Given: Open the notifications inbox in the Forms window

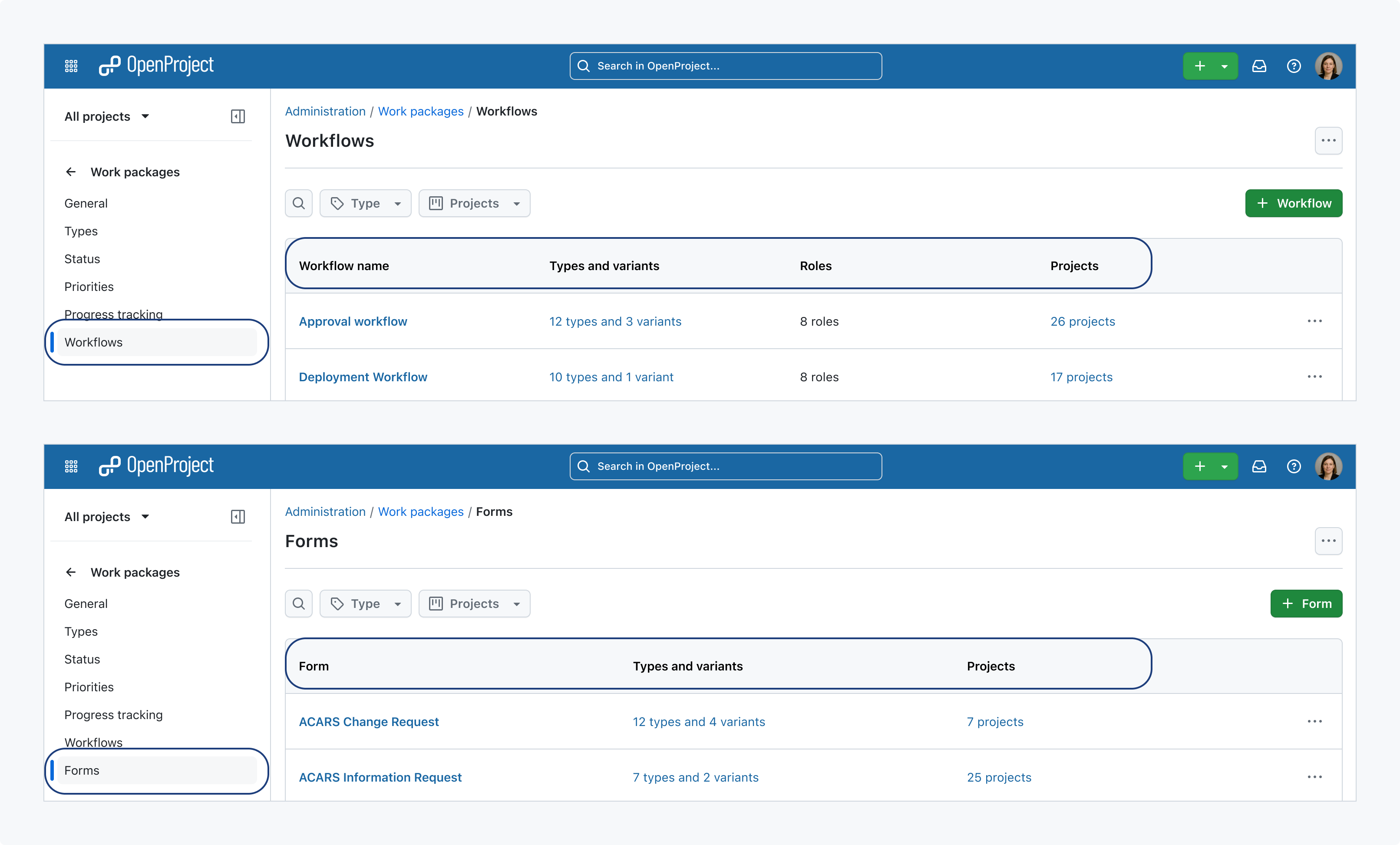Looking at the screenshot, I should tap(1259, 466).
